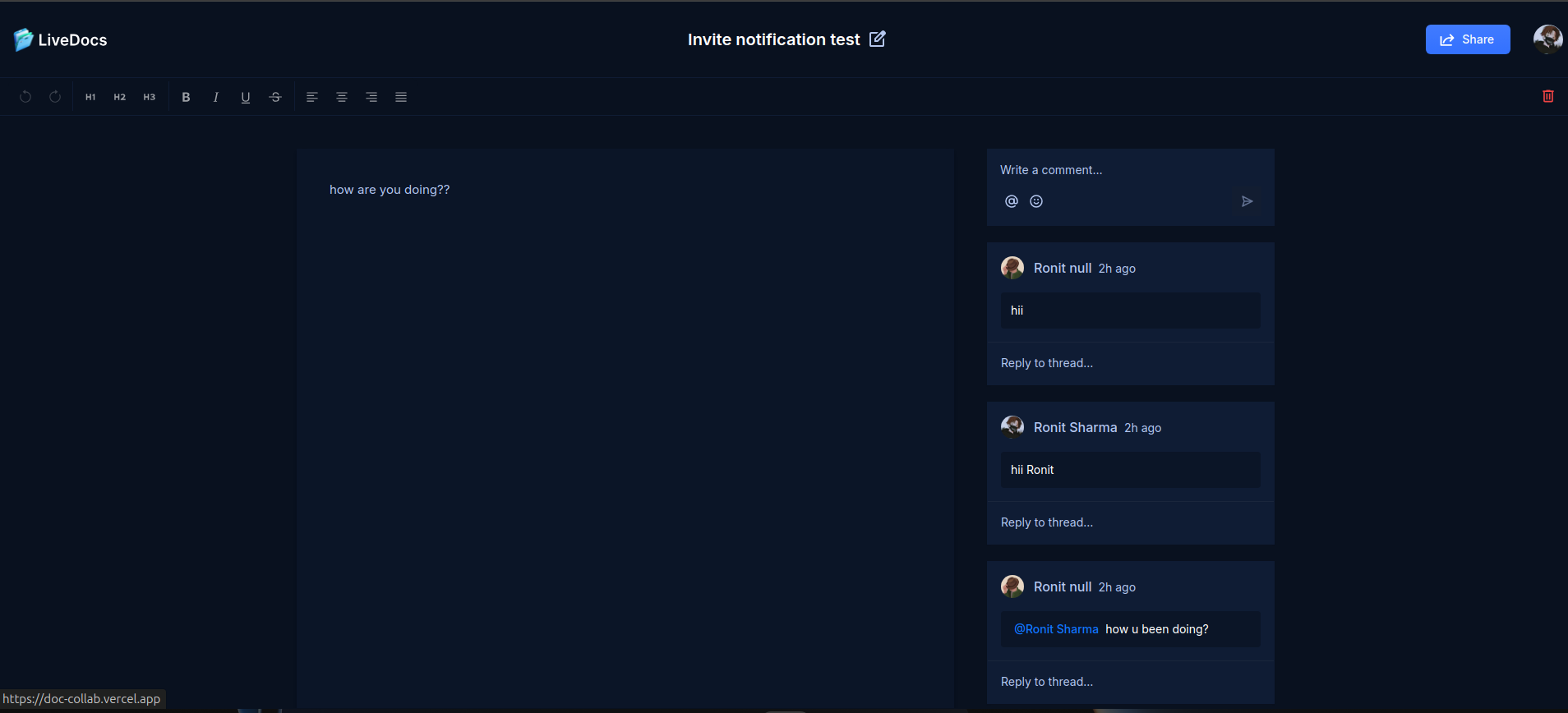Open the Share dialog

(x=1467, y=39)
